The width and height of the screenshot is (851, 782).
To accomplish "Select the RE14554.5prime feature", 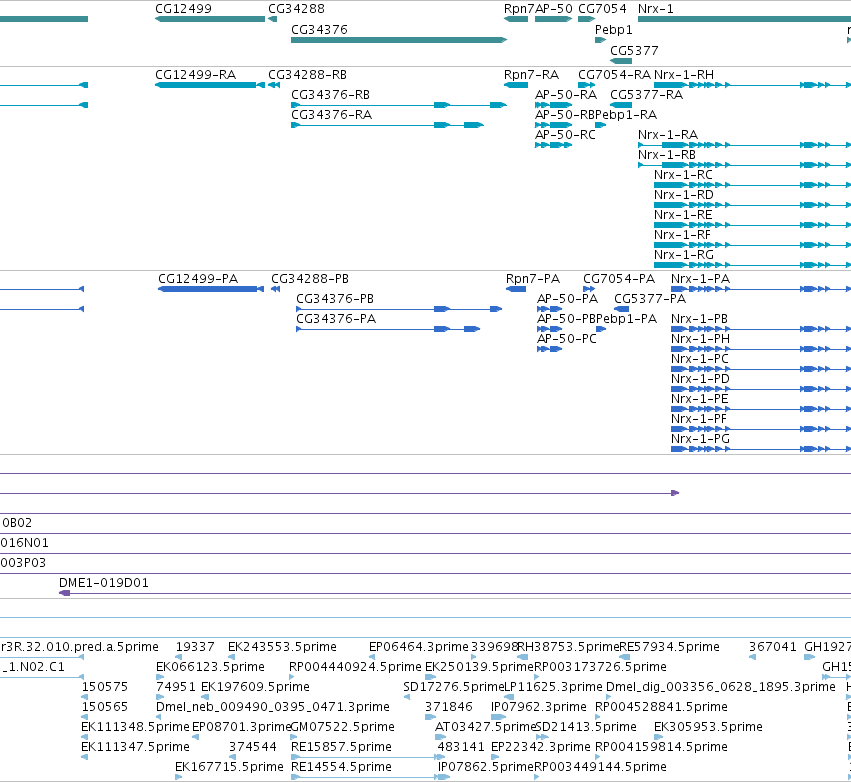I will [x=341, y=767].
